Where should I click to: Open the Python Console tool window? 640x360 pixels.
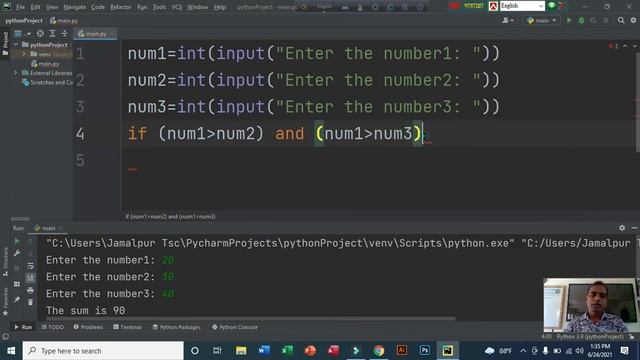[x=235, y=327]
